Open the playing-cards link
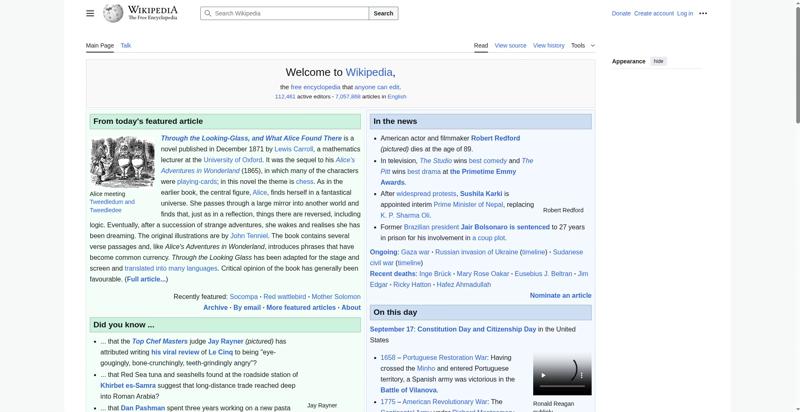Screen dimensions: 800x412 pos(197,182)
